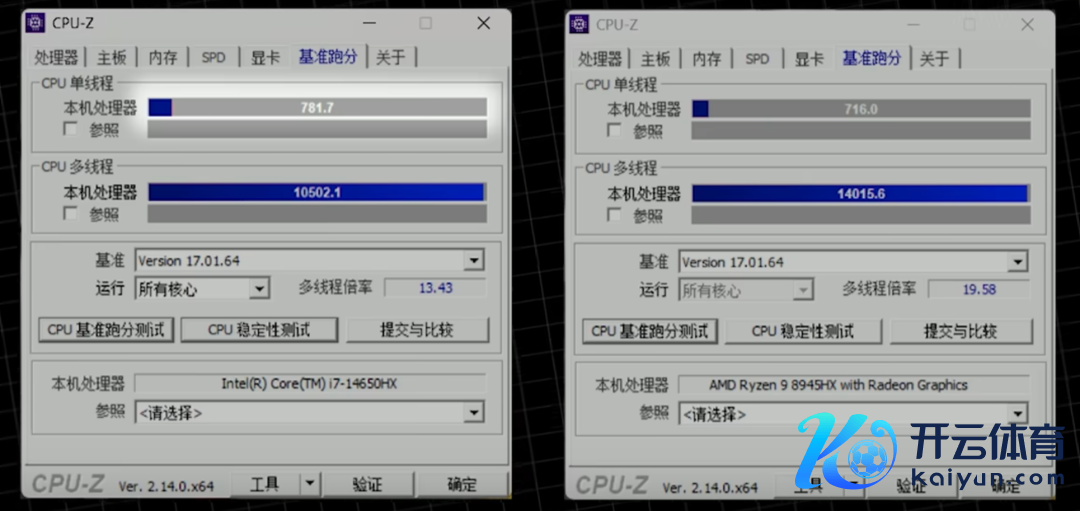Start CPU 基准跑分测试 in the left window

(x=108, y=329)
